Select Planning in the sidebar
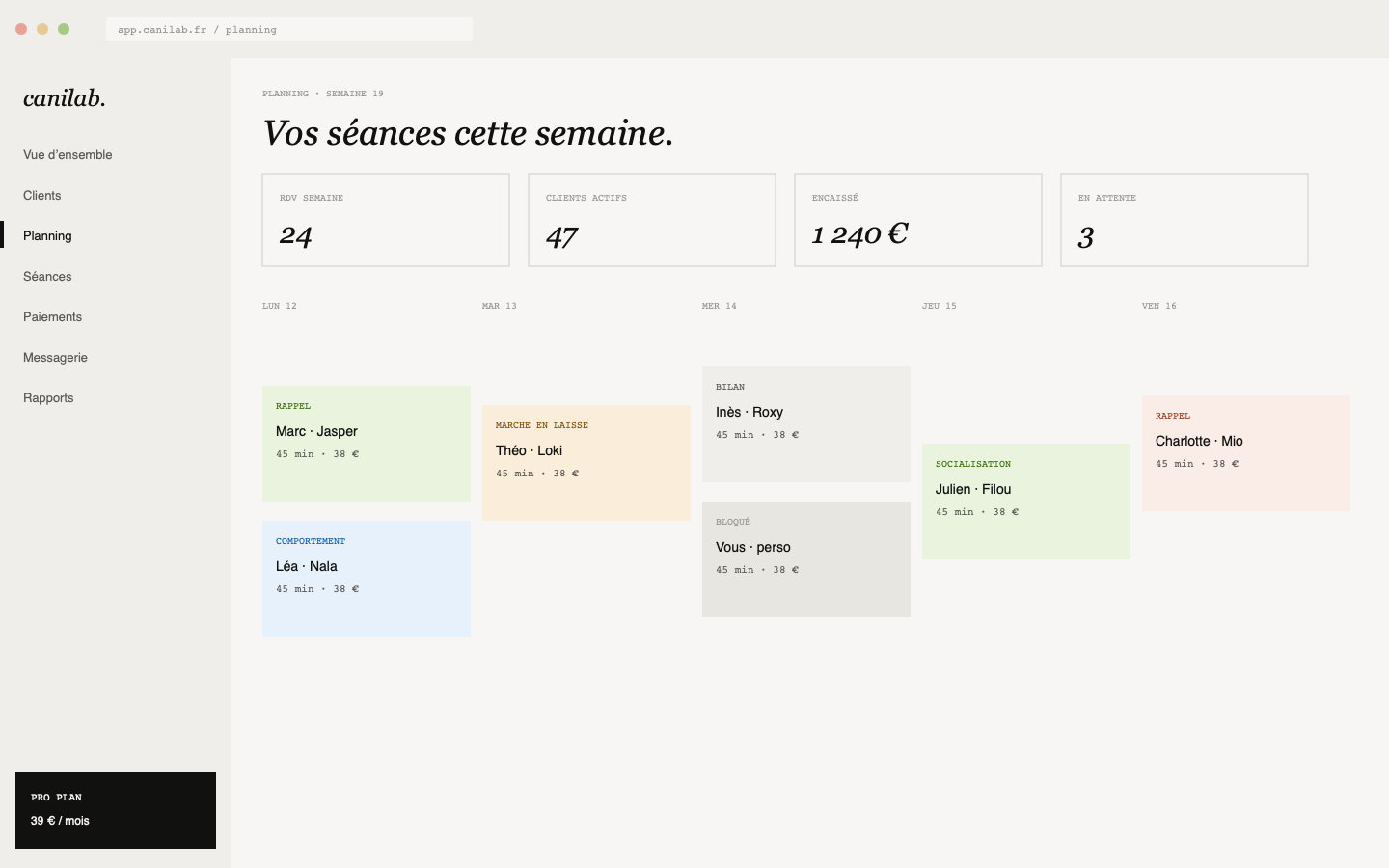The height and width of the screenshot is (868, 1389). [47, 236]
